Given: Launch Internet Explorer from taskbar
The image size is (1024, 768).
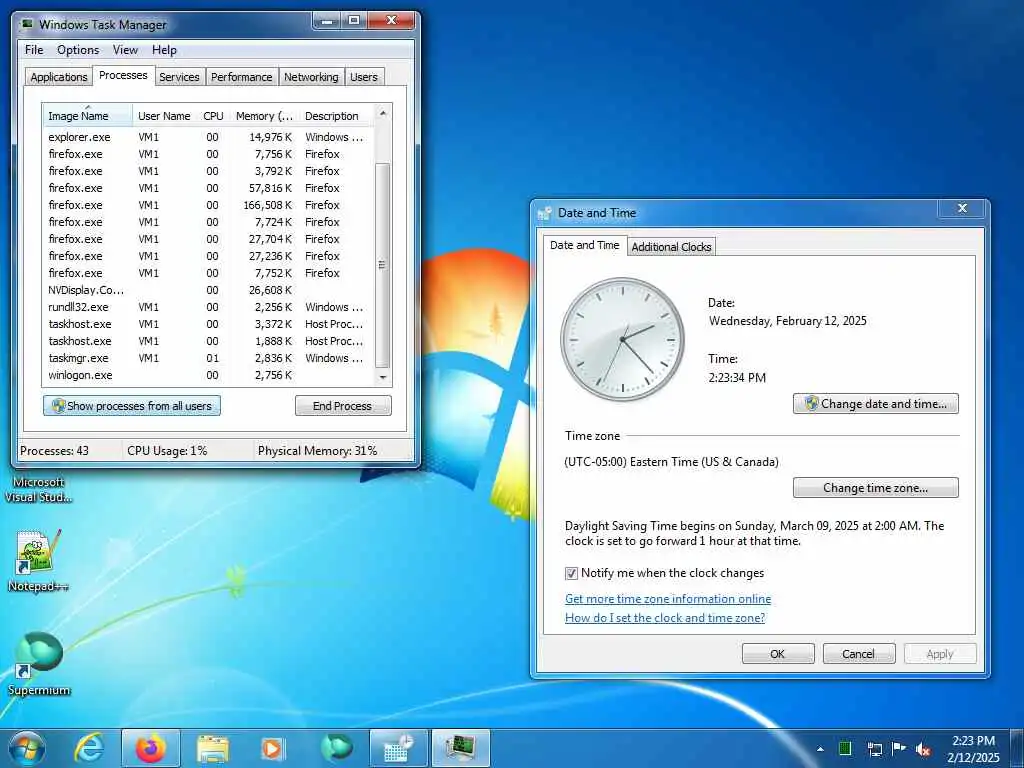Looking at the screenshot, I should 89,748.
